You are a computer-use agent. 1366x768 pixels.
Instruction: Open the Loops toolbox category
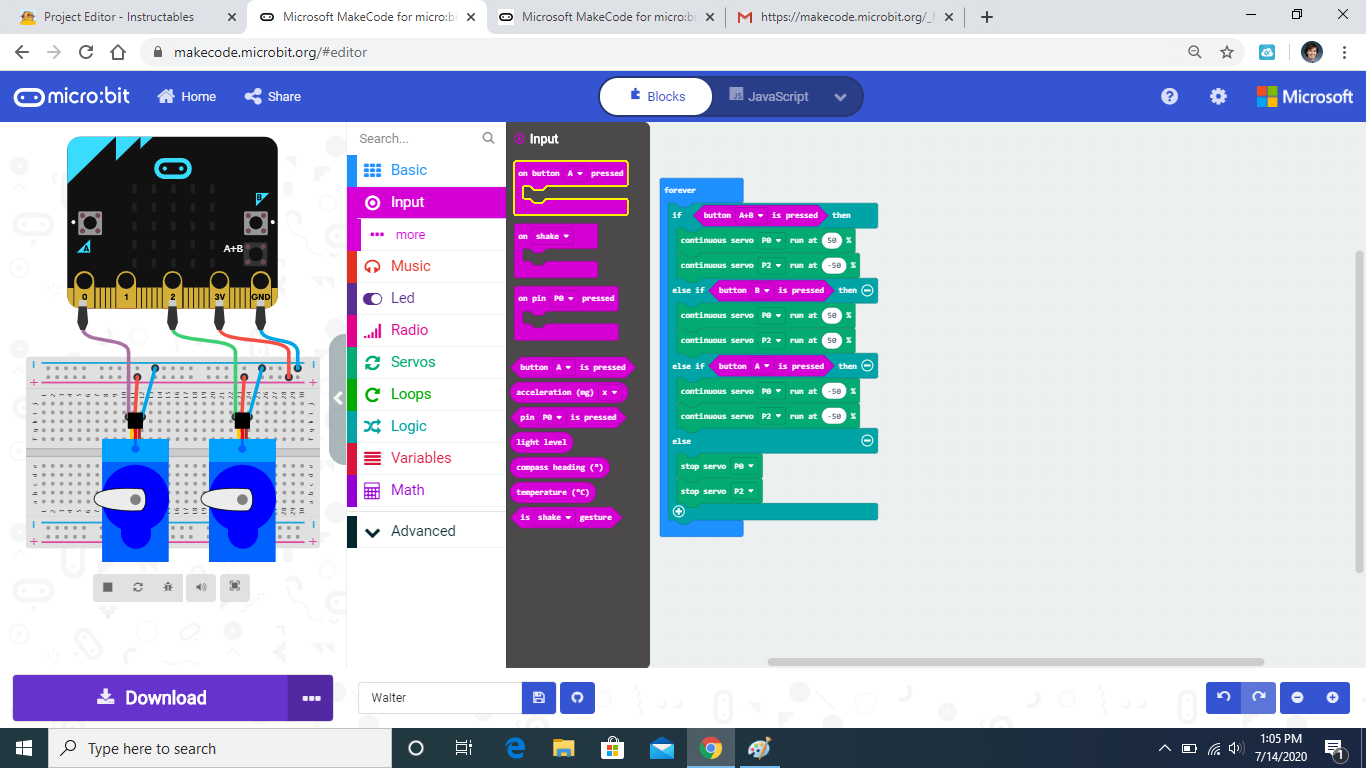click(x=426, y=394)
